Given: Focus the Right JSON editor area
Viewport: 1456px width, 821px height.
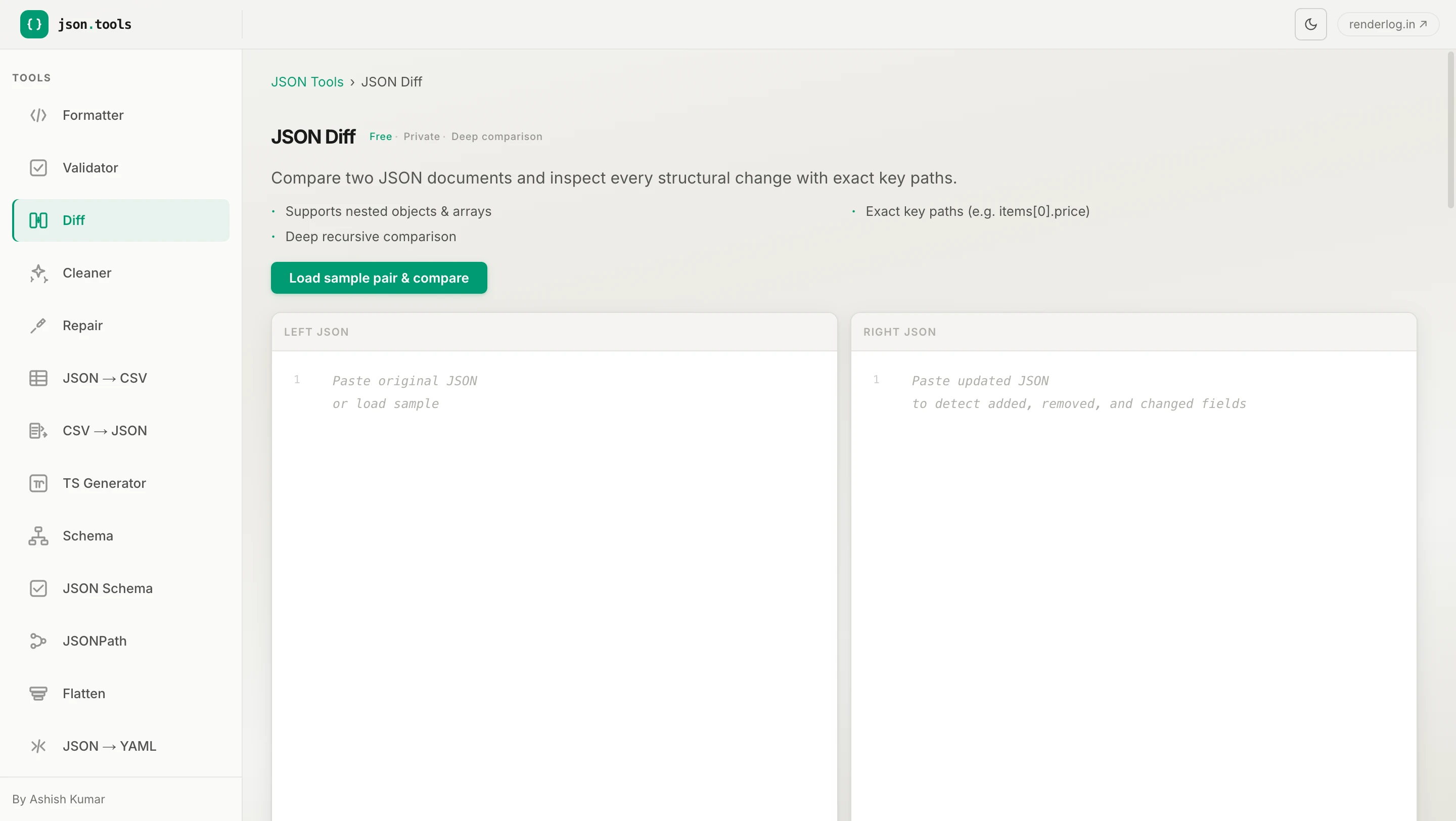Looking at the screenshot, I should [x=1133, y=565].
